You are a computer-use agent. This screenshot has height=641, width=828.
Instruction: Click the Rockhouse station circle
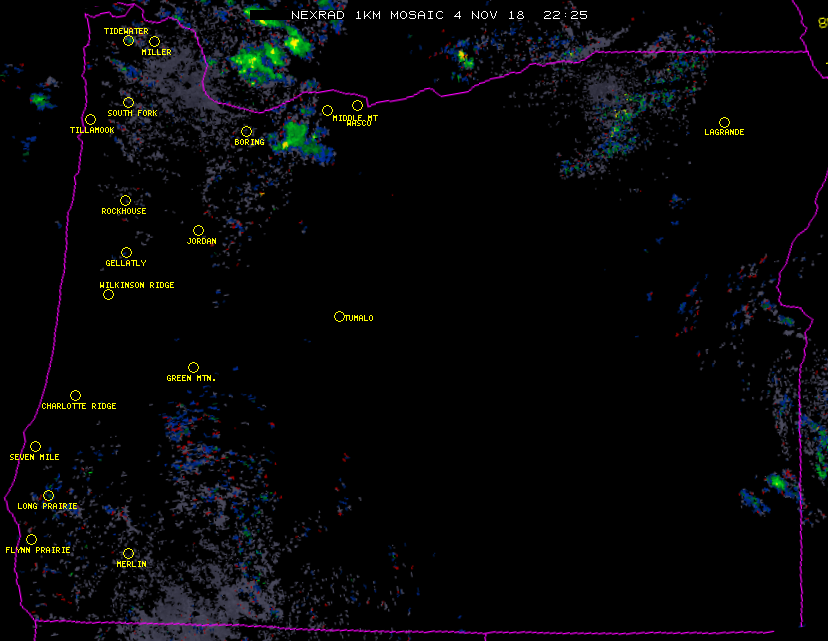[x=125, y=200]
